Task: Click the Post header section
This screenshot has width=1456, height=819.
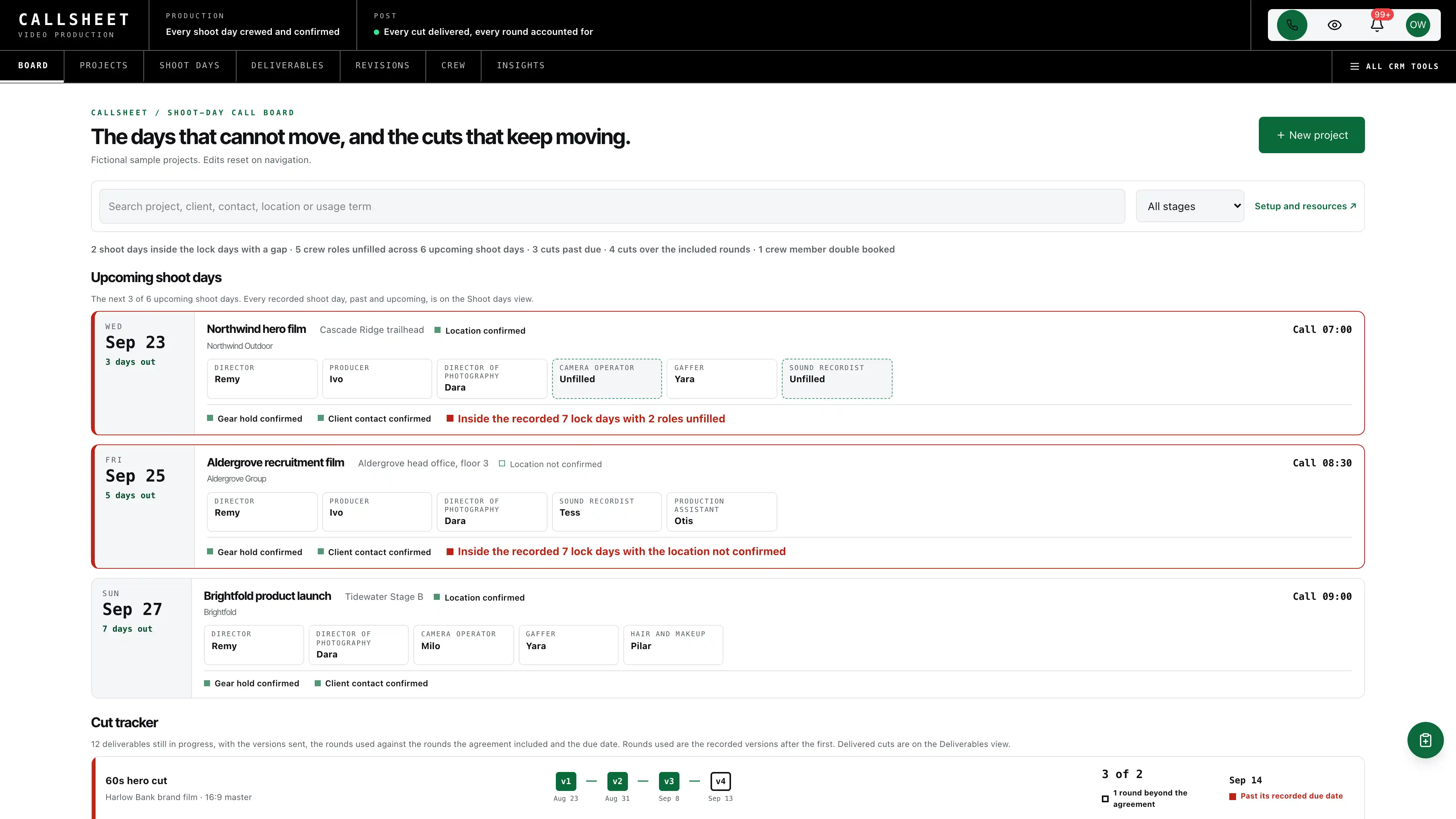Action: [483, 25]
